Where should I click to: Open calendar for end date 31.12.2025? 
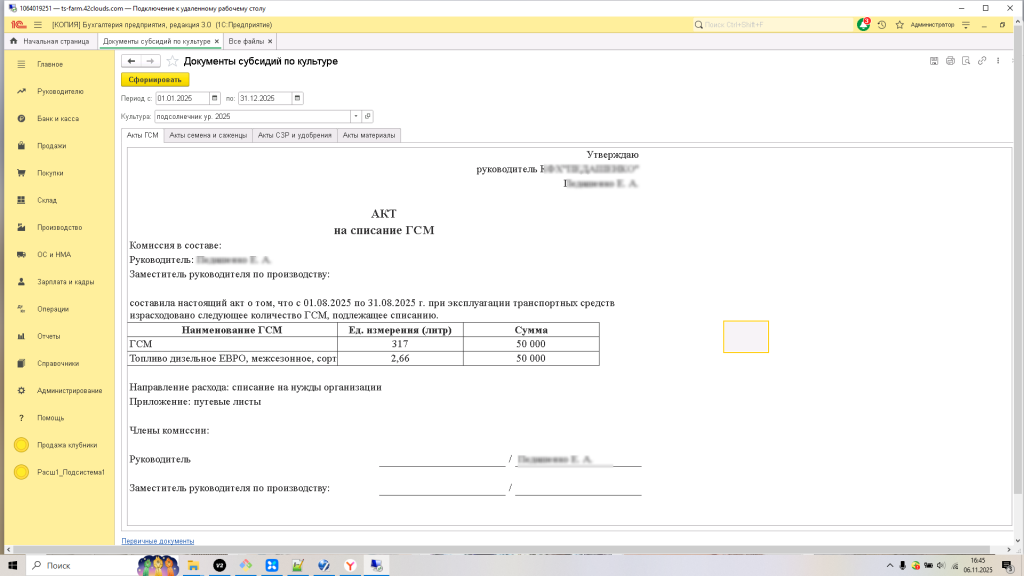297,98
